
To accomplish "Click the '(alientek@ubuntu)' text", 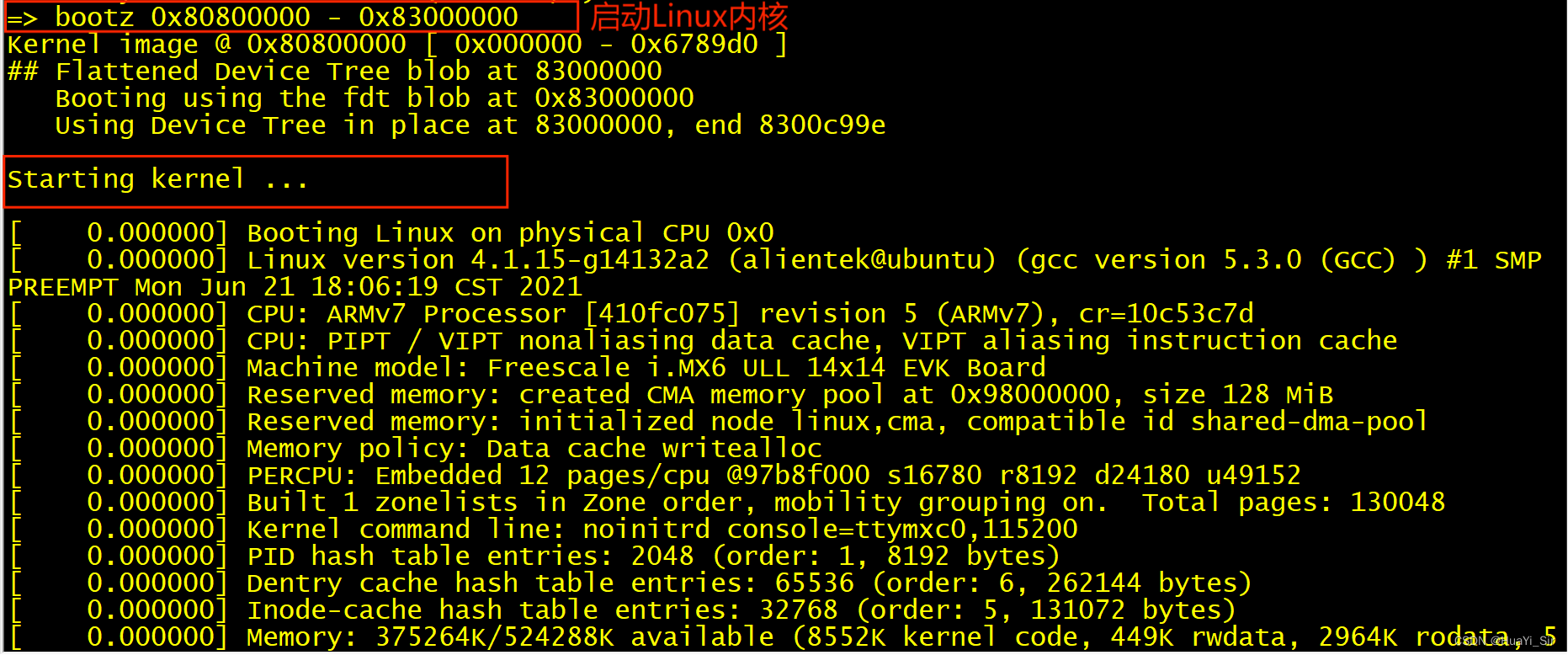I will (x=862, y=259).
